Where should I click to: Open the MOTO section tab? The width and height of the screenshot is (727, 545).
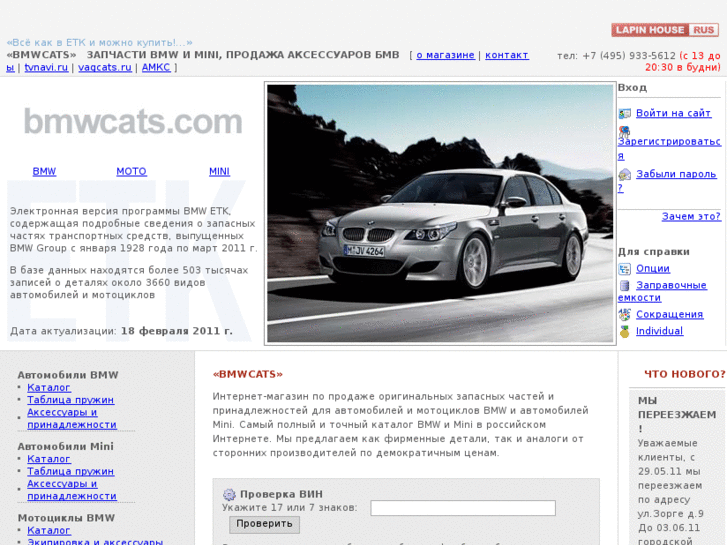[131, 172]
